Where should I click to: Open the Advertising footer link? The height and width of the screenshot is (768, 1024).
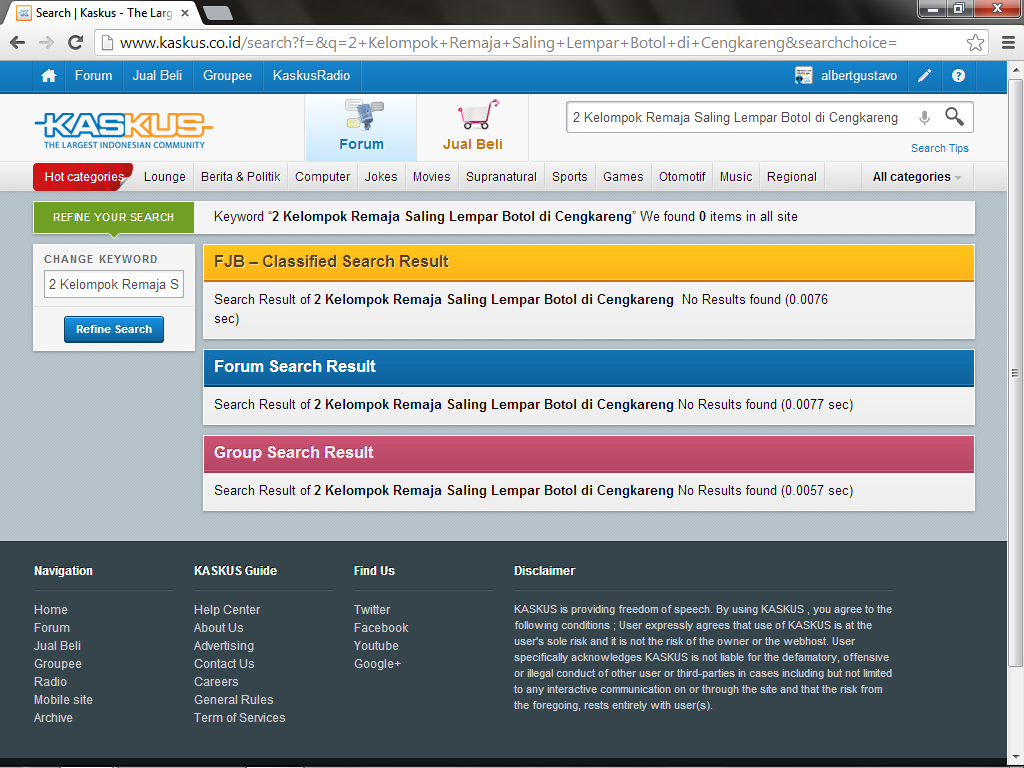click(224, 645)
